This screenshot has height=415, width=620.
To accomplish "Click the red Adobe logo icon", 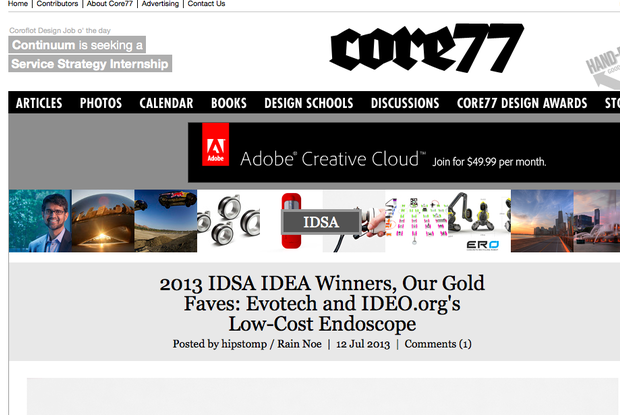I will coord(215,144).
